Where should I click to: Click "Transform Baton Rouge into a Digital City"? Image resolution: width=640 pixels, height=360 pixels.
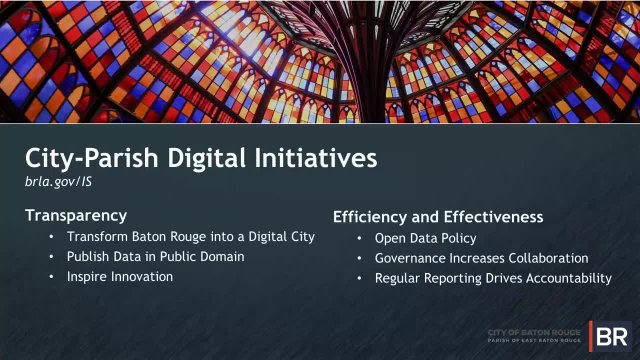point(191,237)
